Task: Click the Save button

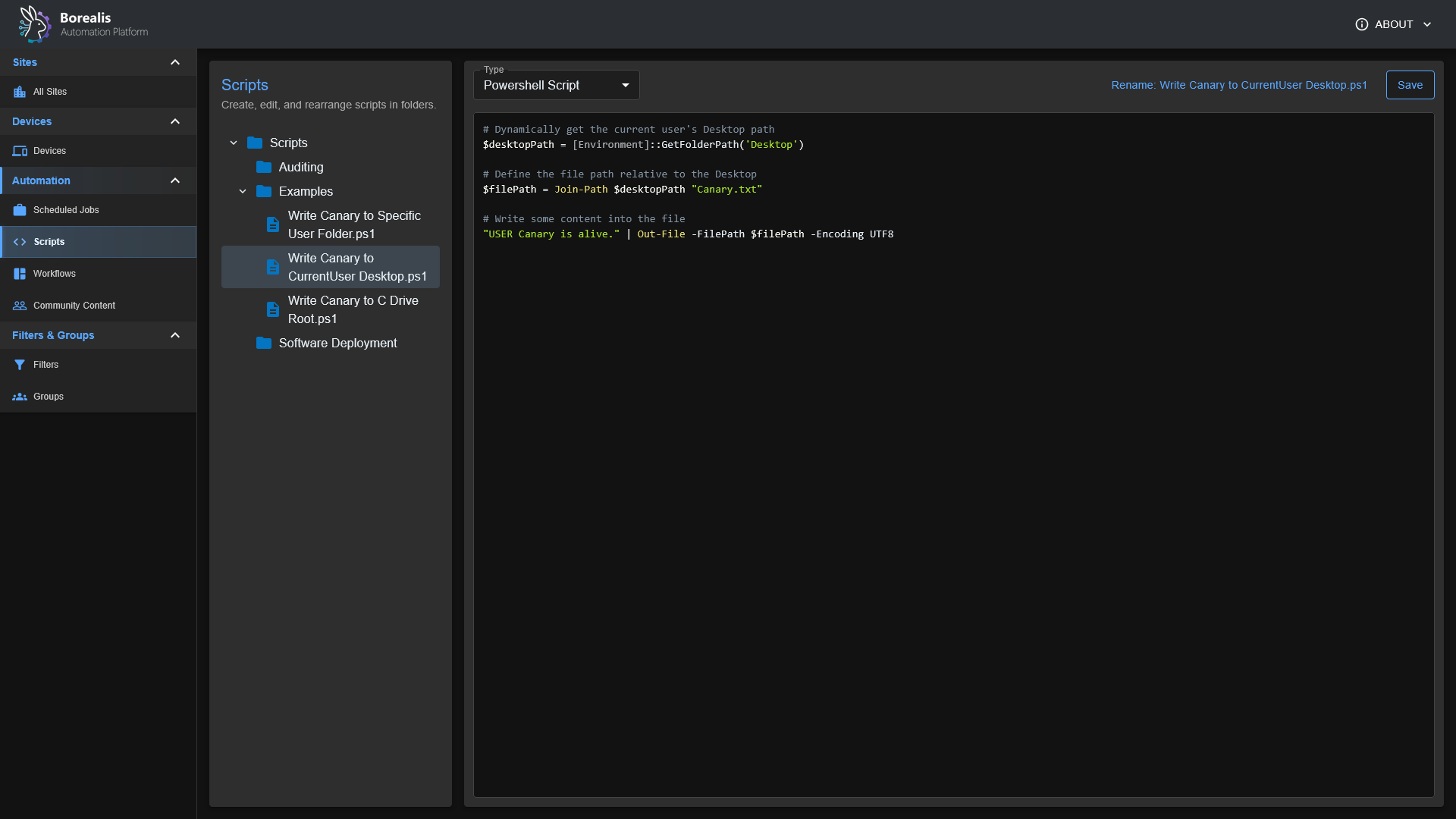Action: [x=1410, y=85]
